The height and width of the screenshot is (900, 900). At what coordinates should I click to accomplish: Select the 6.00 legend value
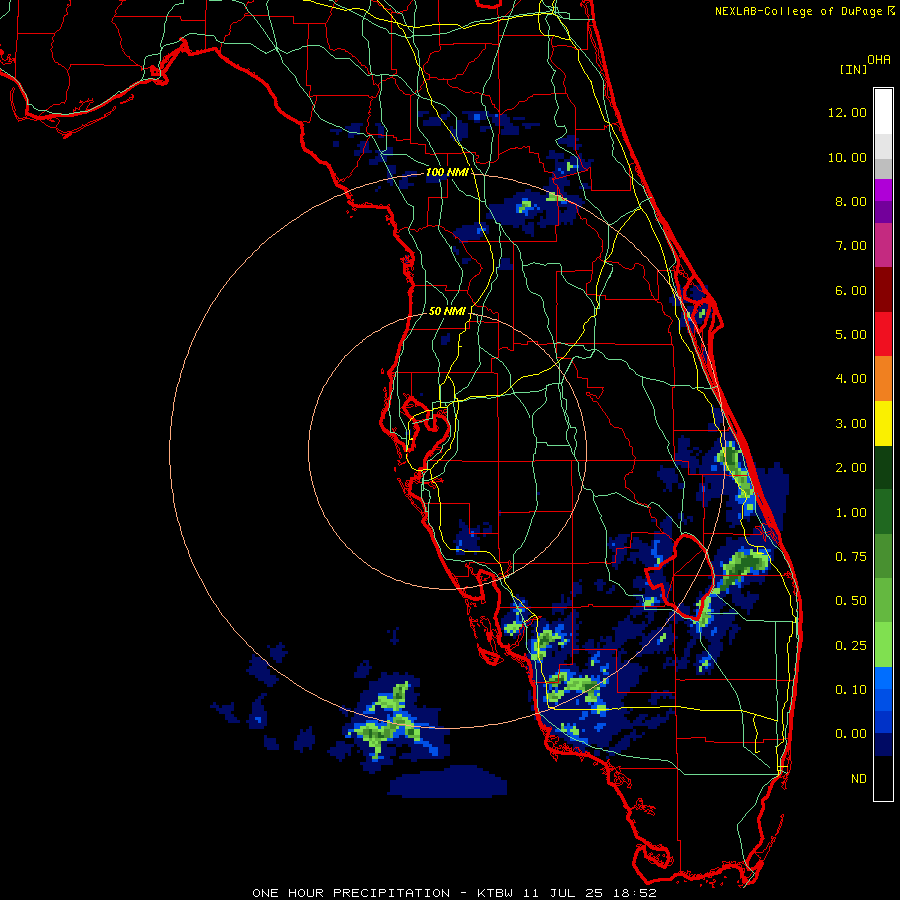[x=851, y=290]
